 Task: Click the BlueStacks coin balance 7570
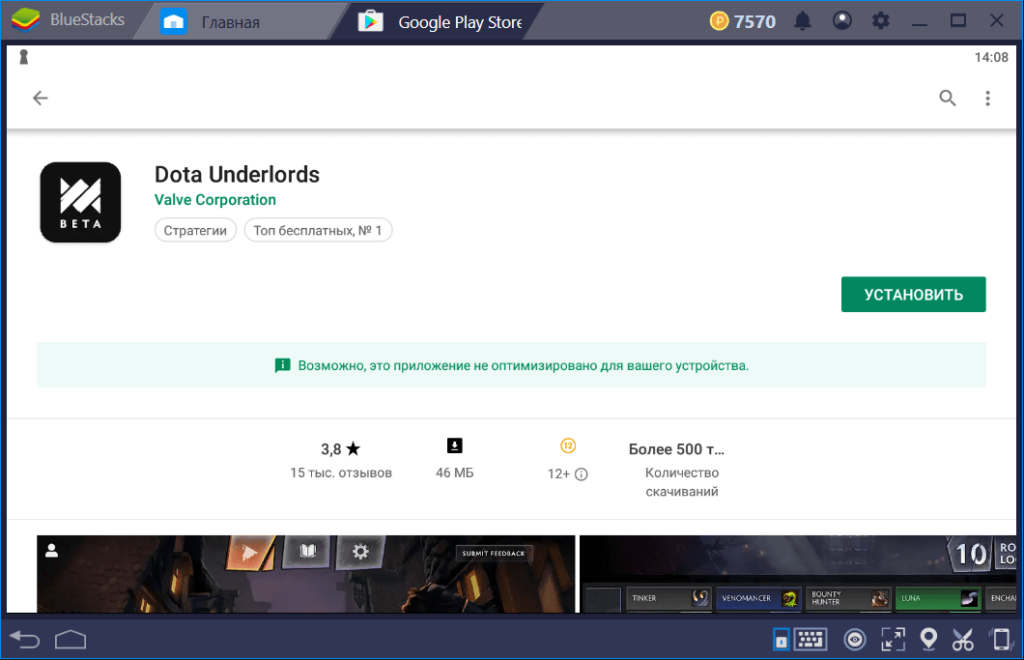pos(743,21)
